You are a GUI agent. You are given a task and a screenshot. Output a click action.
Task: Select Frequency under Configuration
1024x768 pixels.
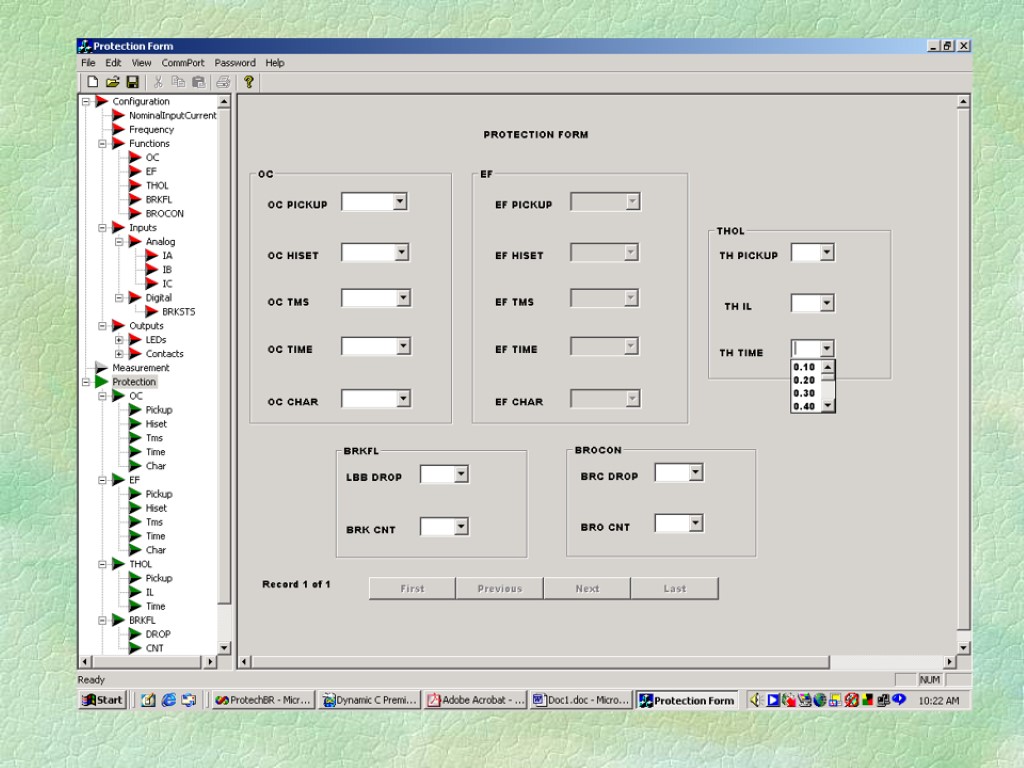[151, 129]
